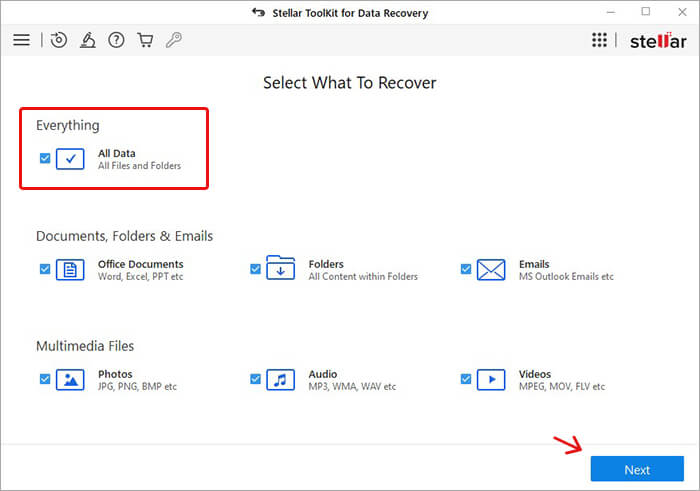Click 'All Content within Folders' description
This screenshot has height=491, width=700.
pos(363,277)
